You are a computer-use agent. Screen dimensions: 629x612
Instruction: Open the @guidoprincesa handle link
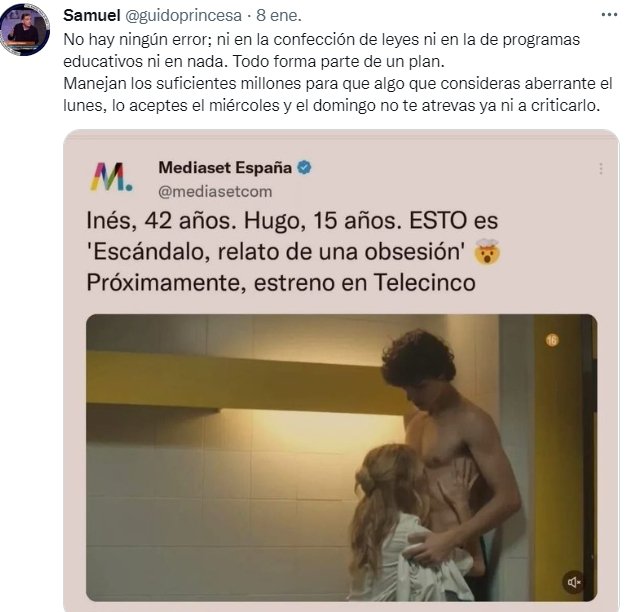[184, 16]
